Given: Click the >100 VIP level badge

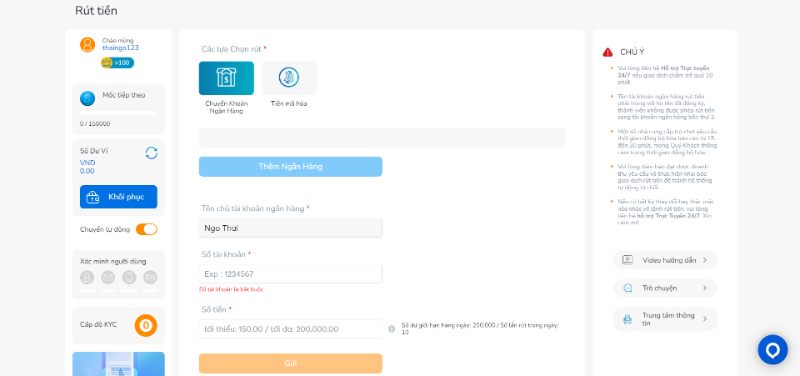Looking at the screenshot, I should click(117, 63).
